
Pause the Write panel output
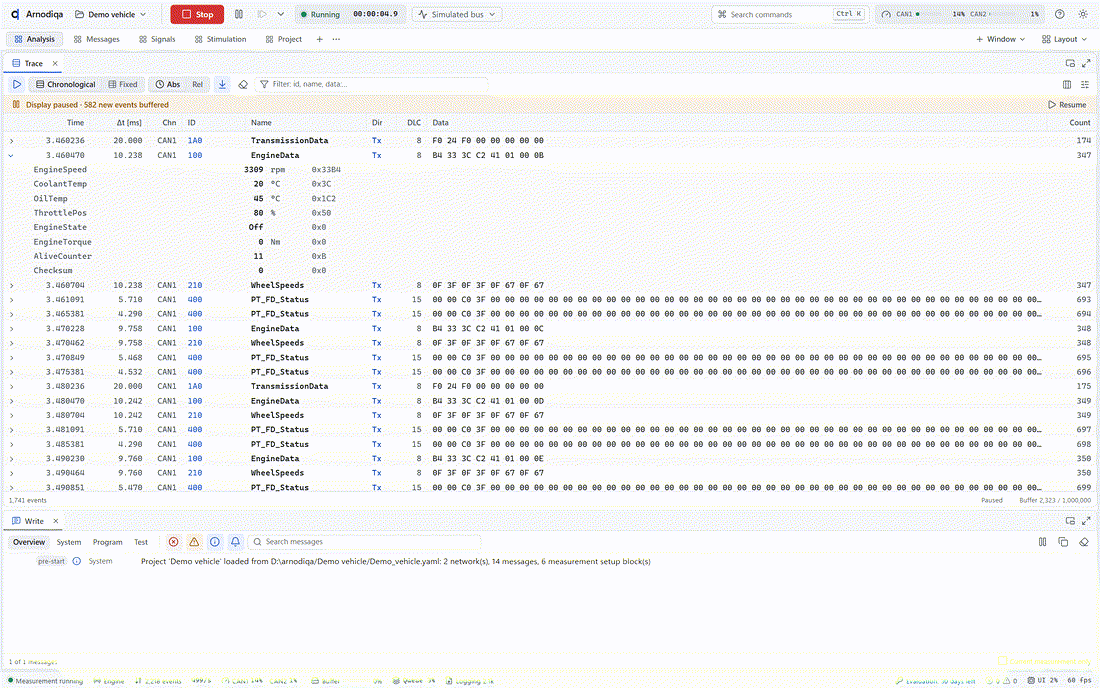(1042, 542)
